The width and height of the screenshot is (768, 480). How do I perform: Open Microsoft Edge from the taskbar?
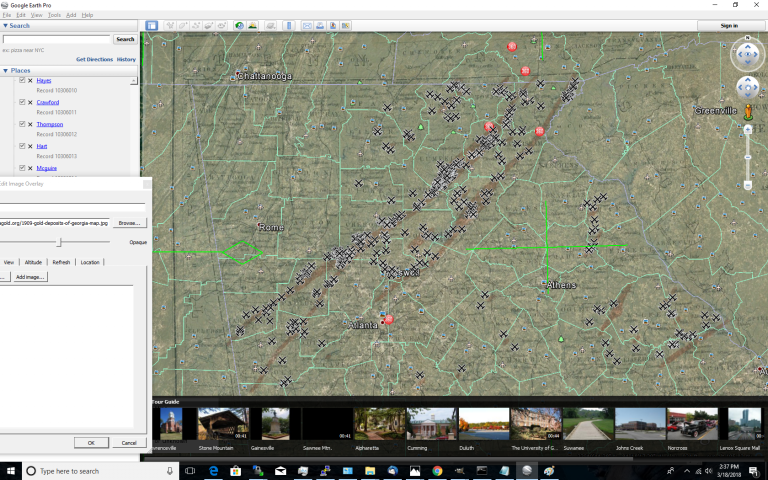[214, 471]
